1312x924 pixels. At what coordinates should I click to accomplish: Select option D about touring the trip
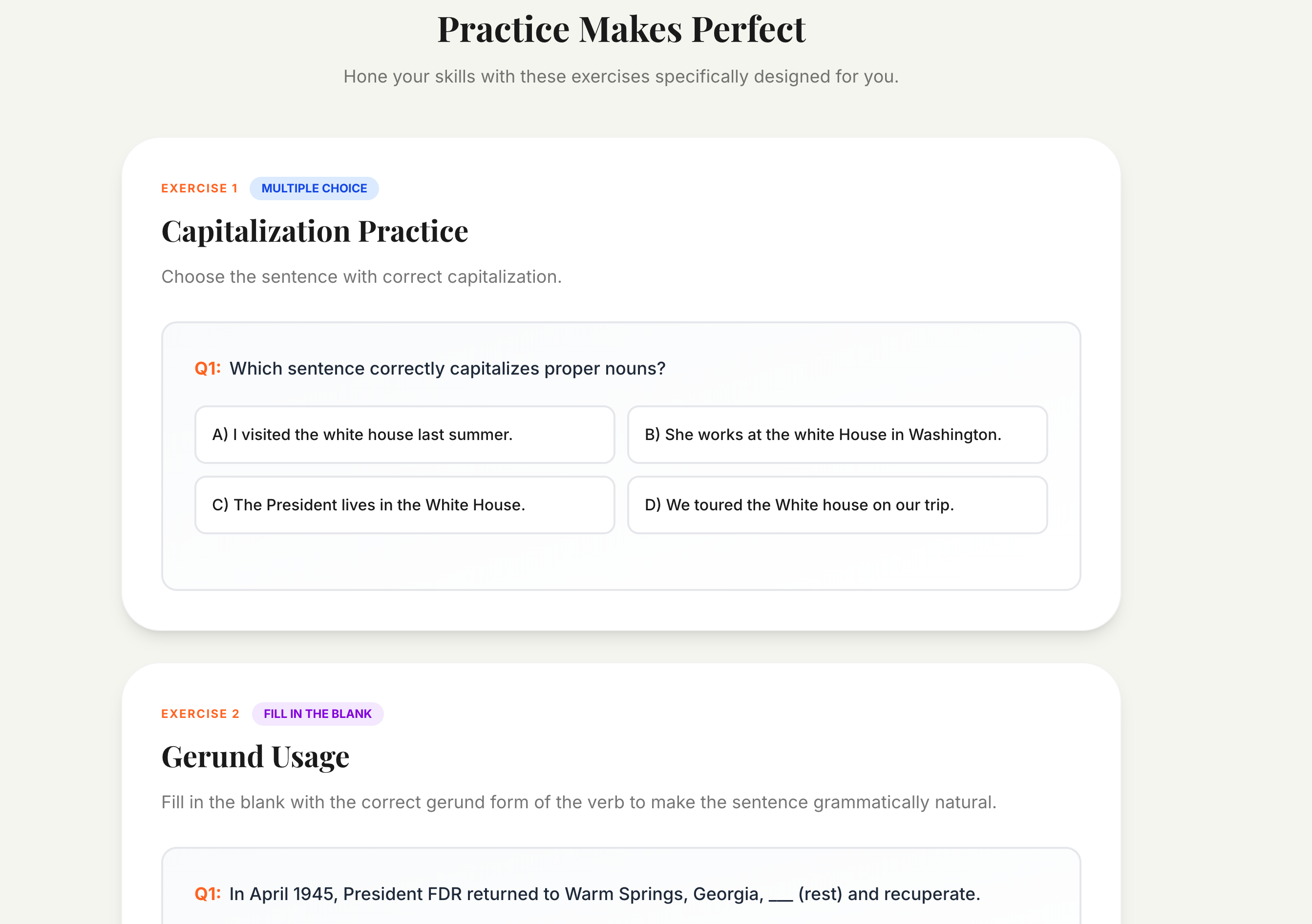(837, 505)
